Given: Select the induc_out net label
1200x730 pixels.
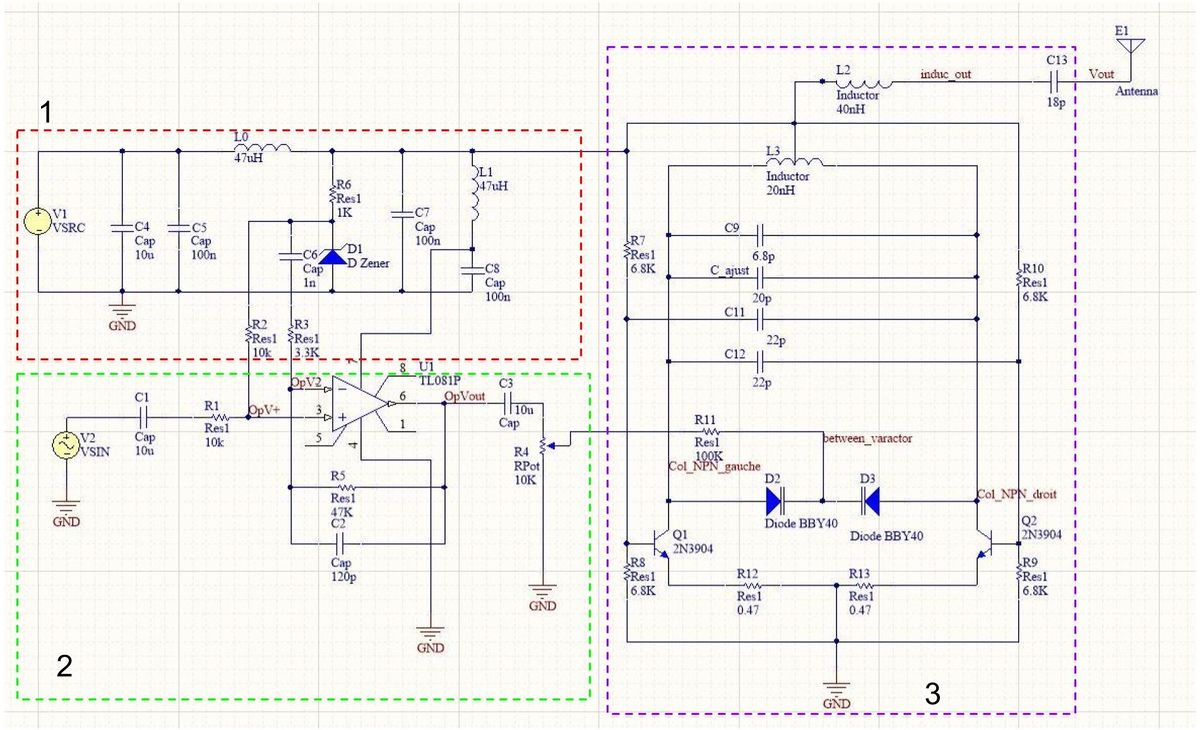Looking at the screenshot, I should click(x=946, y=74).
